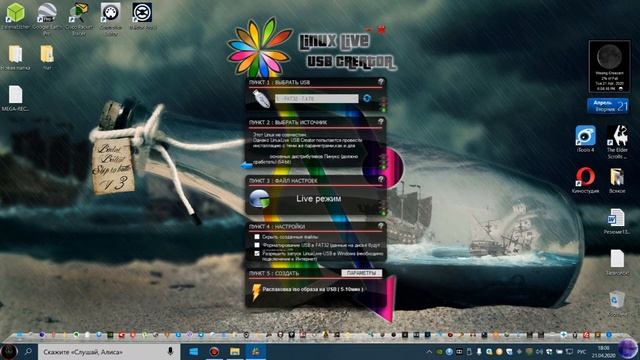Click the taskbar search magnifier icon
The image size is (640, 360).
[x=28, y=351]
